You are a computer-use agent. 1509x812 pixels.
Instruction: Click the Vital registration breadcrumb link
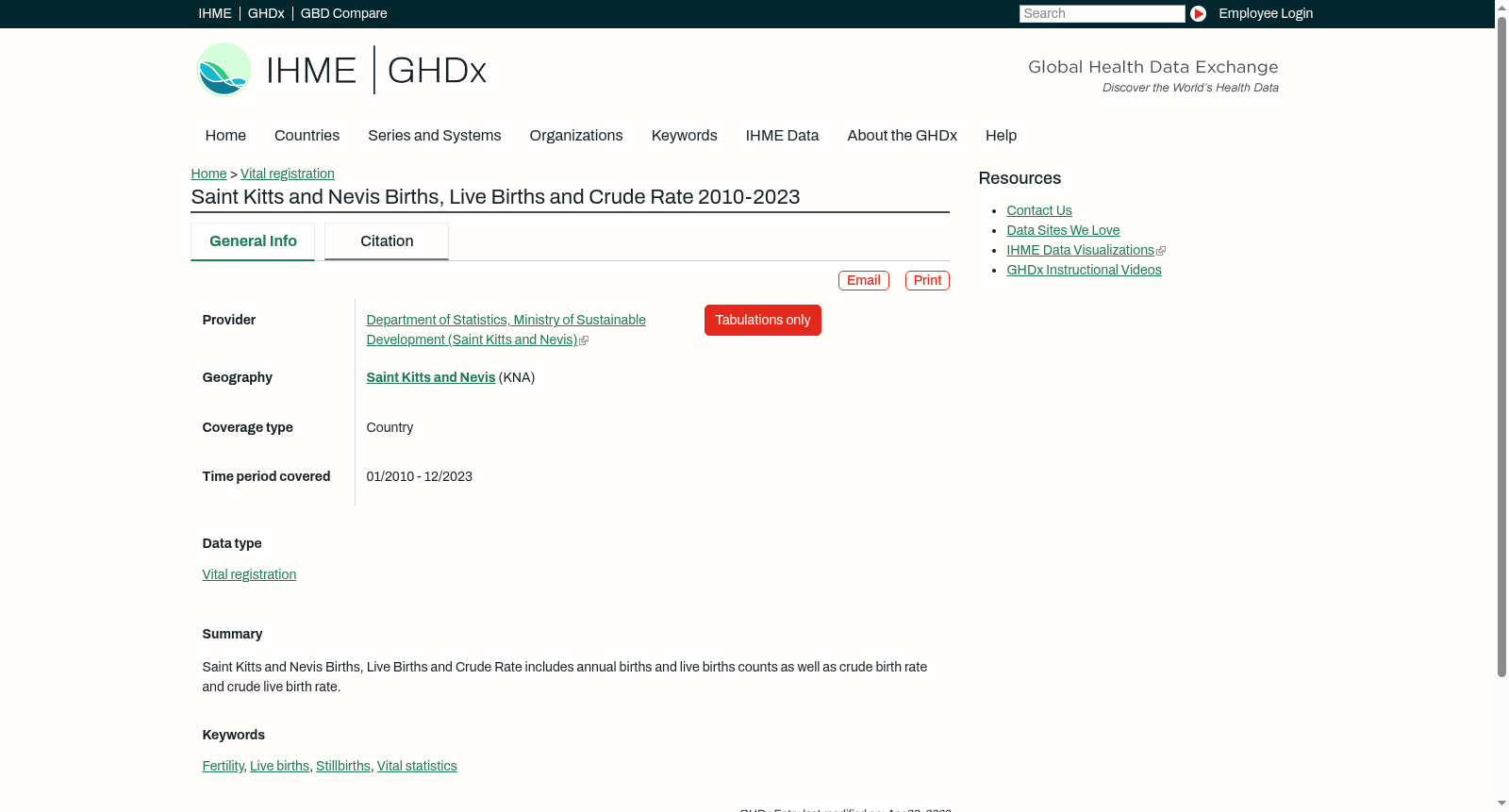pos(288,174)
